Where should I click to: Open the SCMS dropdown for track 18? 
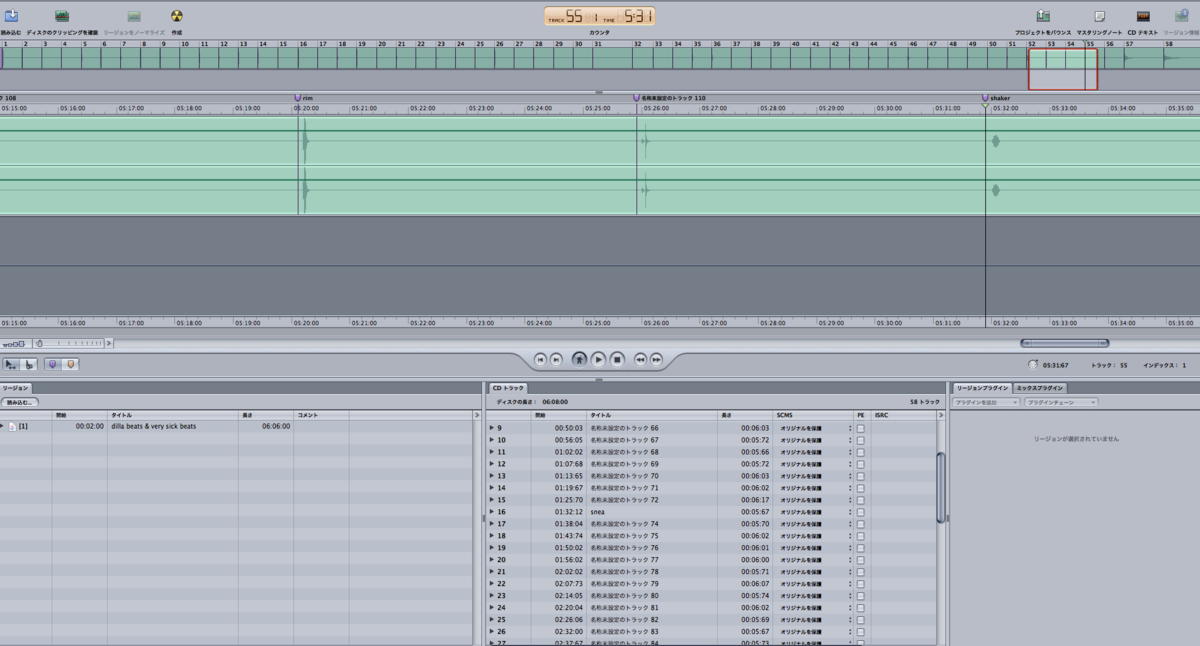[x=815, y=536]
